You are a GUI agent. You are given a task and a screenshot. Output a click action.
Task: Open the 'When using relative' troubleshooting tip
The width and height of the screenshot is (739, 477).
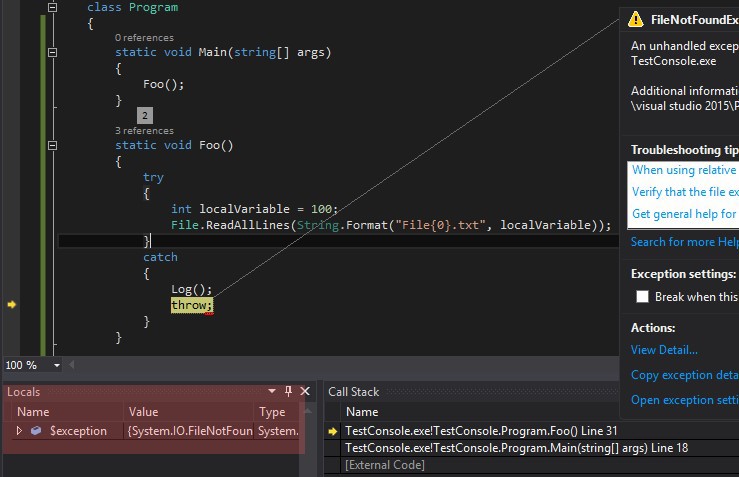coord(685,170)
